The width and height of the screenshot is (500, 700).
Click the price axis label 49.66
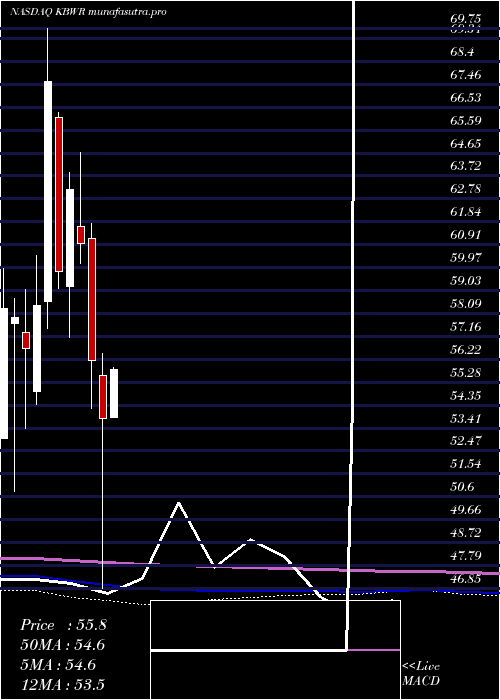click(466, 510)
